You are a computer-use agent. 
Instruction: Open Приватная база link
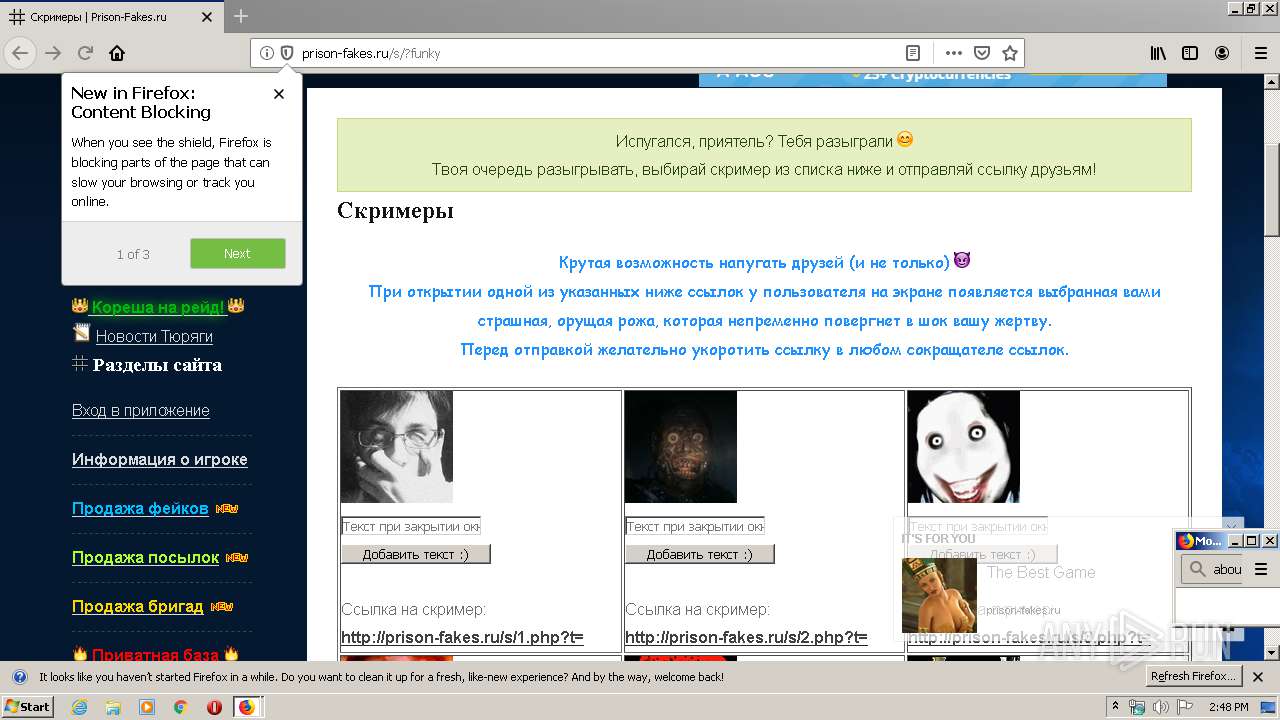[x=155, y=654]
